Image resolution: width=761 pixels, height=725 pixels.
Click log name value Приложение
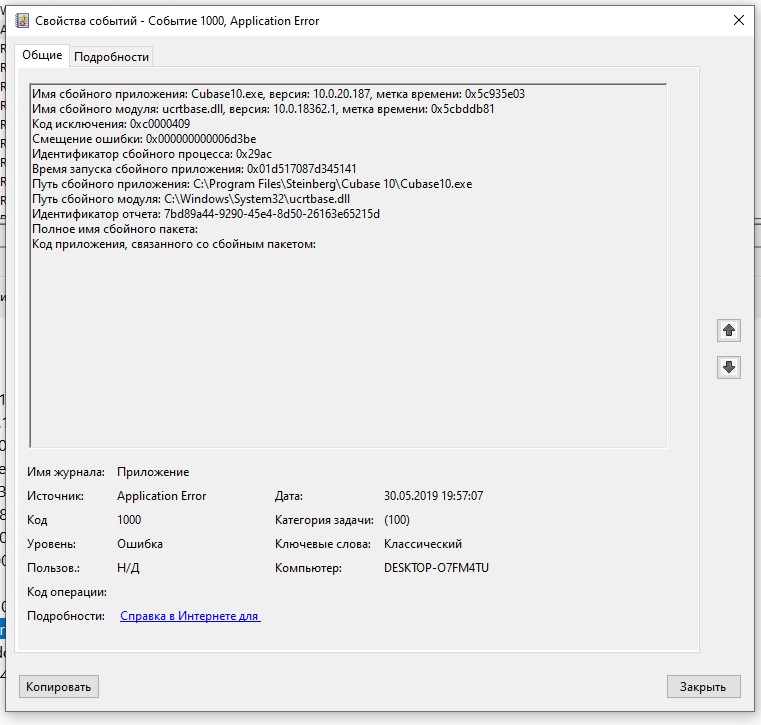(x=153, y=472)
